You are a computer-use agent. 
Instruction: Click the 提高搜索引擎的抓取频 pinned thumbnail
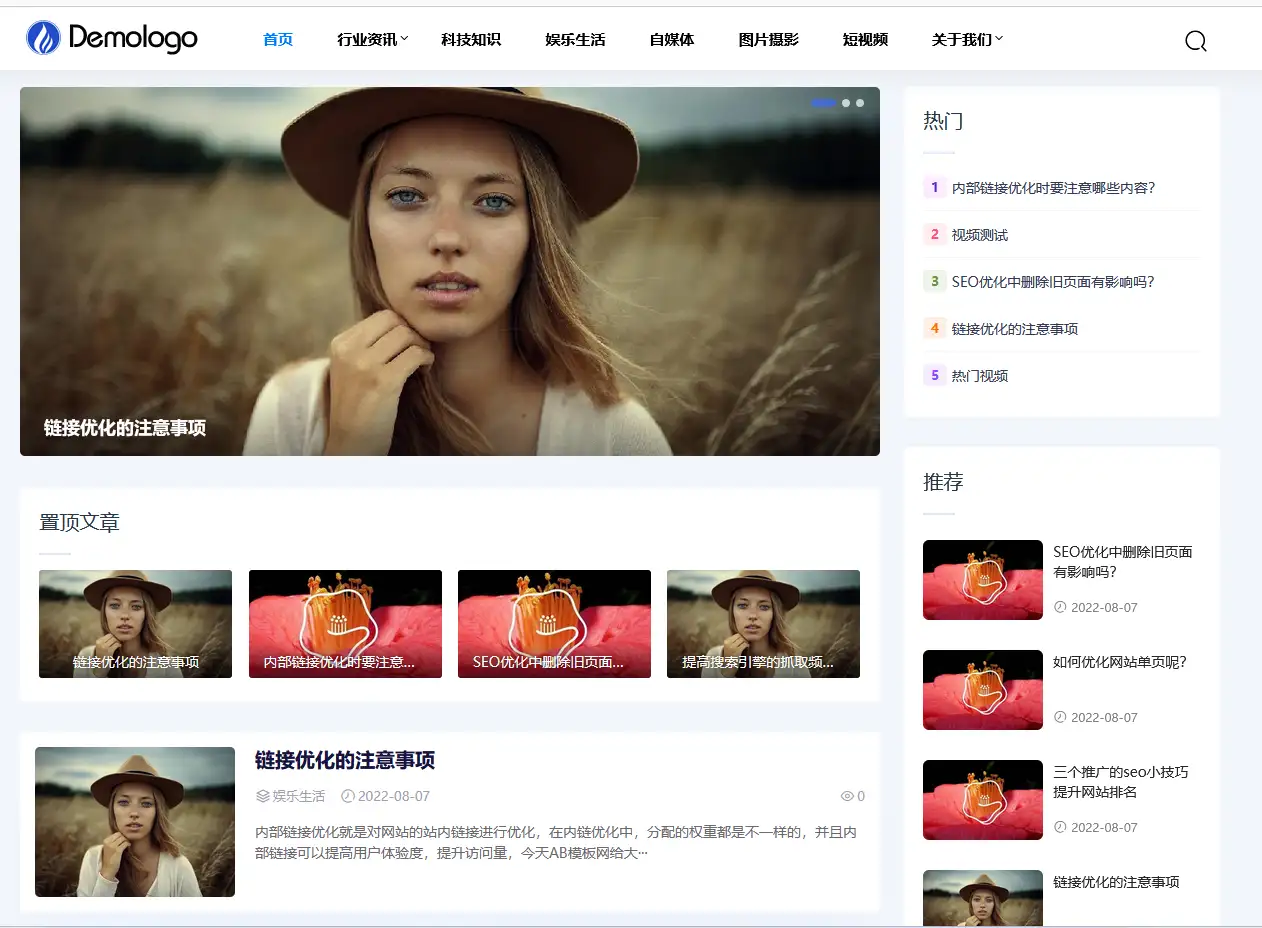763,624
